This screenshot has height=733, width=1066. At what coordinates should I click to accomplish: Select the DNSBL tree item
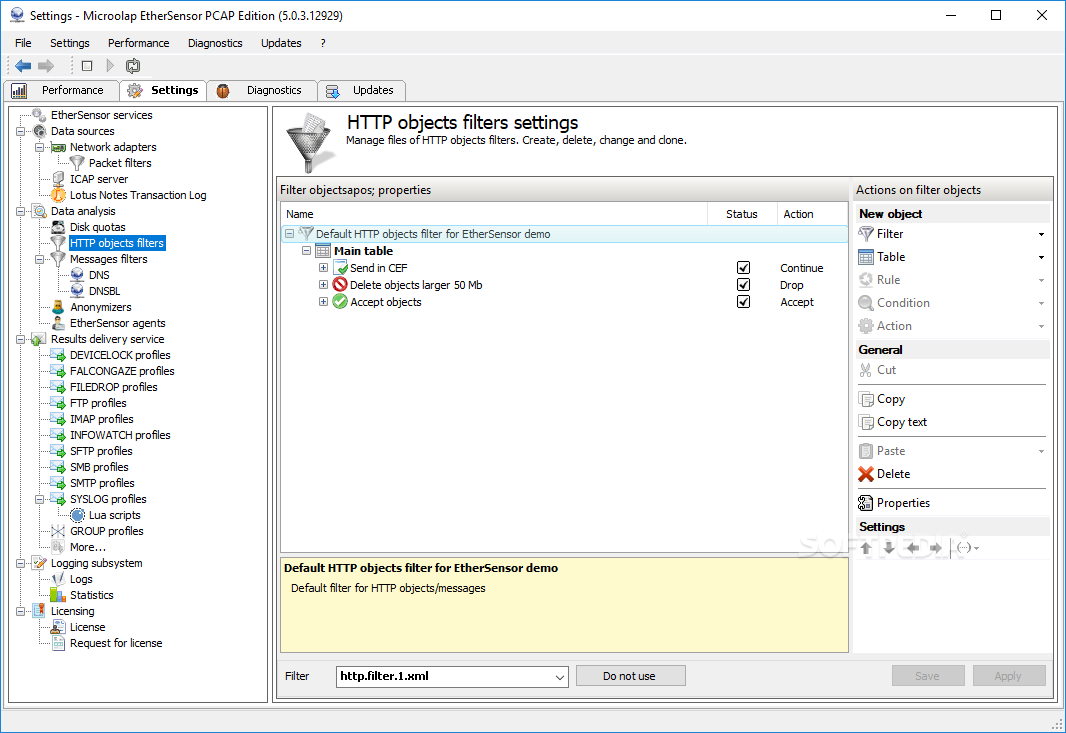tap(105, 291)
